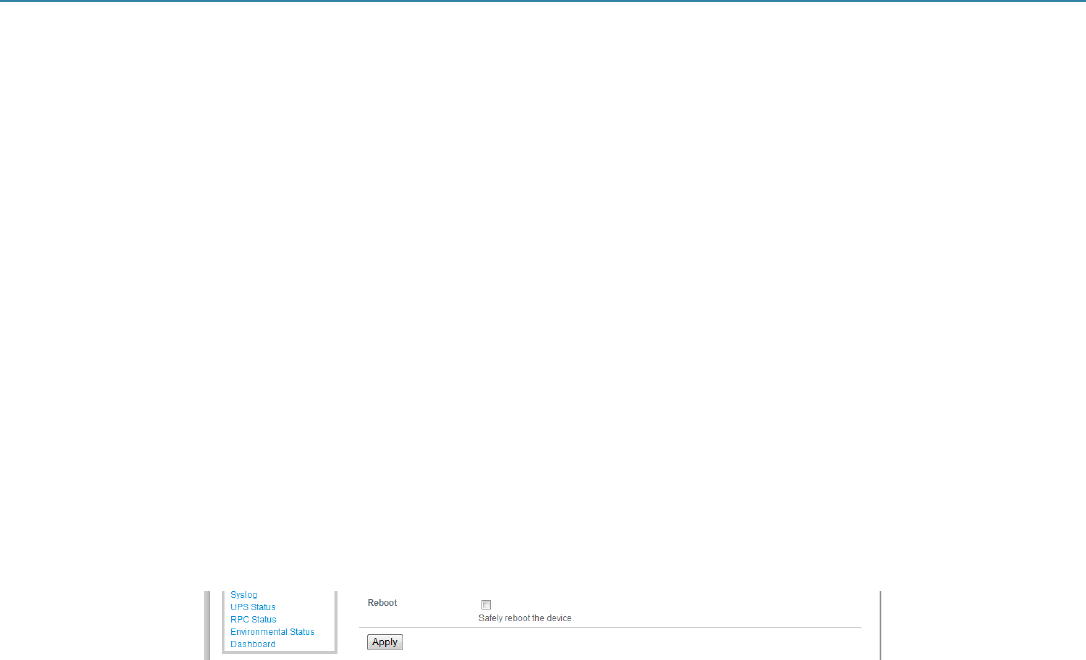
Task: Open Environmental Status link
Action: coord(272,632)
